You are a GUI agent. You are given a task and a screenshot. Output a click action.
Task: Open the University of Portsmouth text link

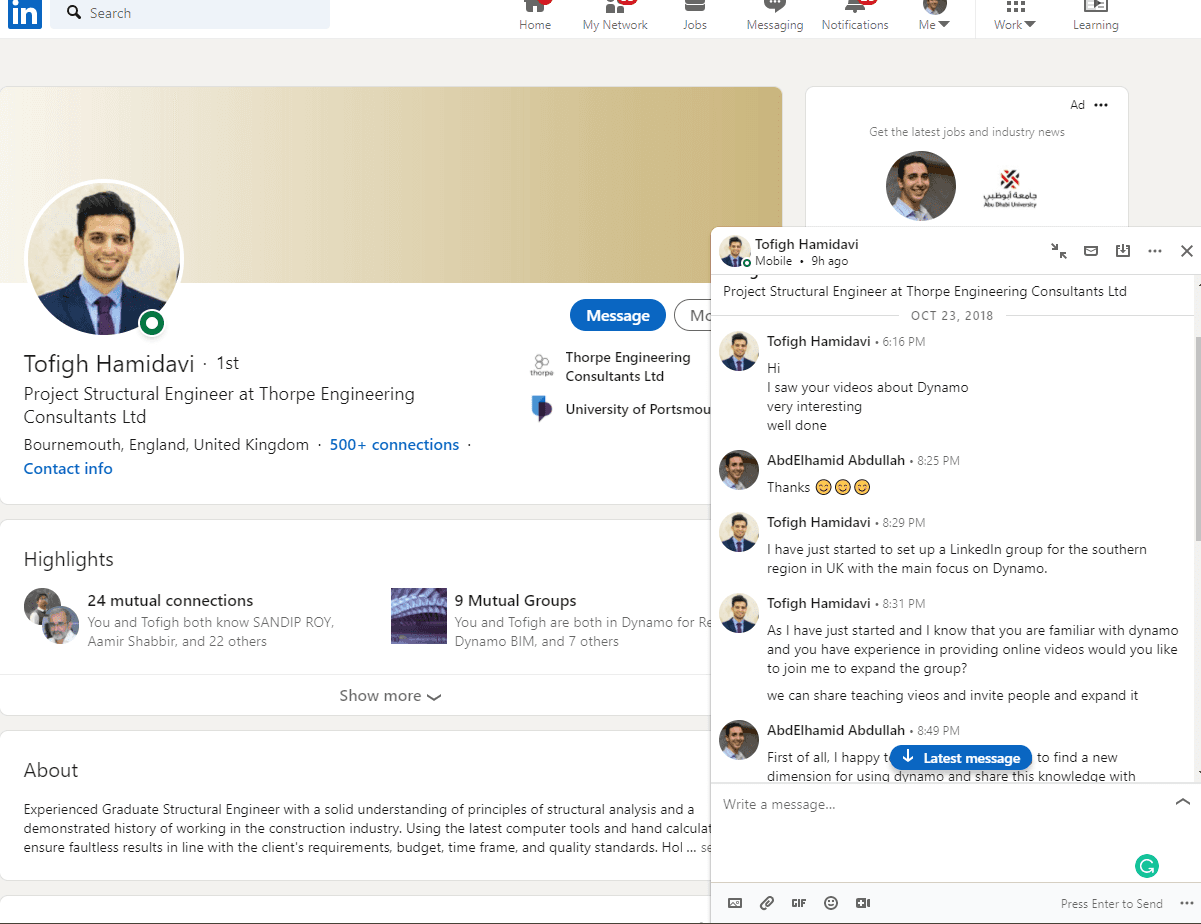638,409
